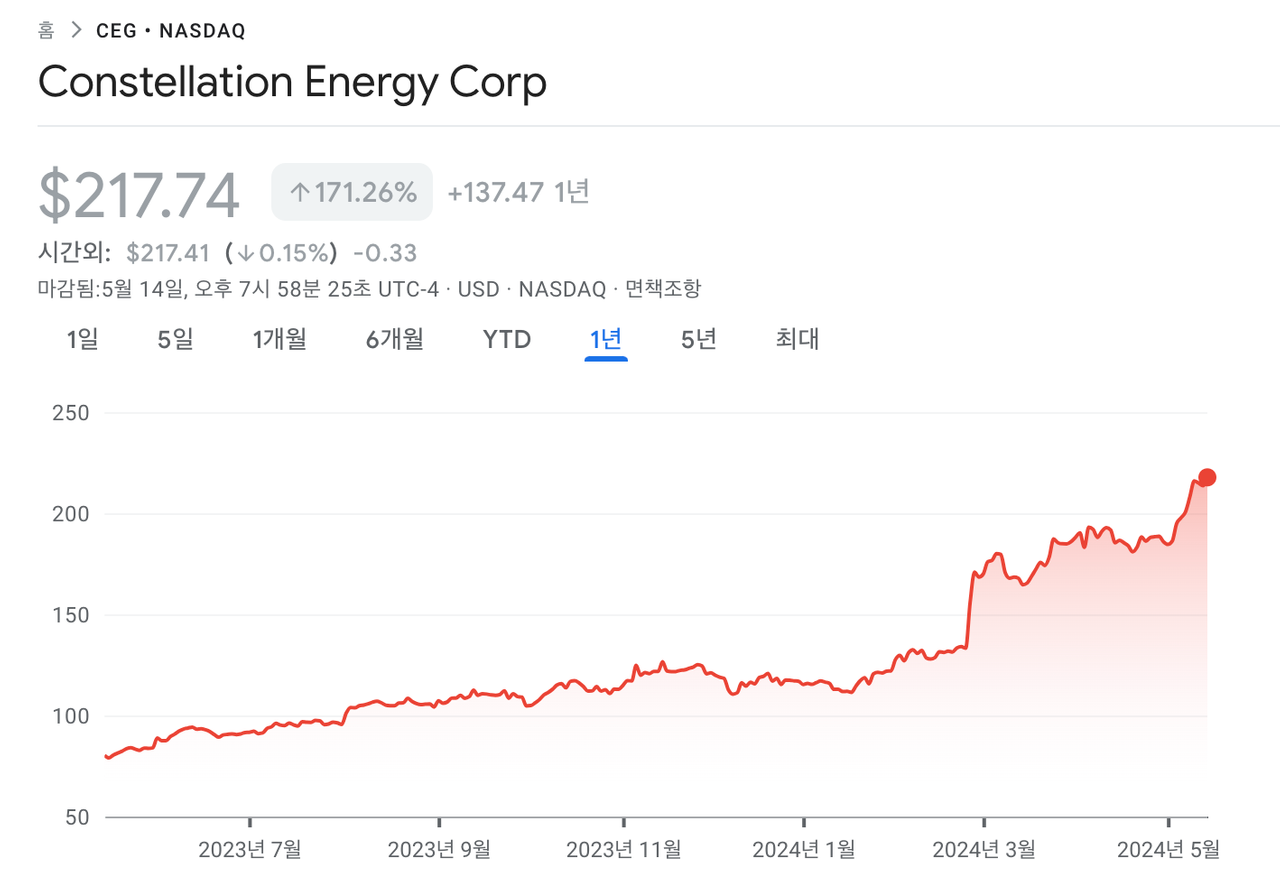Click the 171.26% gain badge
This screenshot has width=1280, height=881.
(352, 192)
